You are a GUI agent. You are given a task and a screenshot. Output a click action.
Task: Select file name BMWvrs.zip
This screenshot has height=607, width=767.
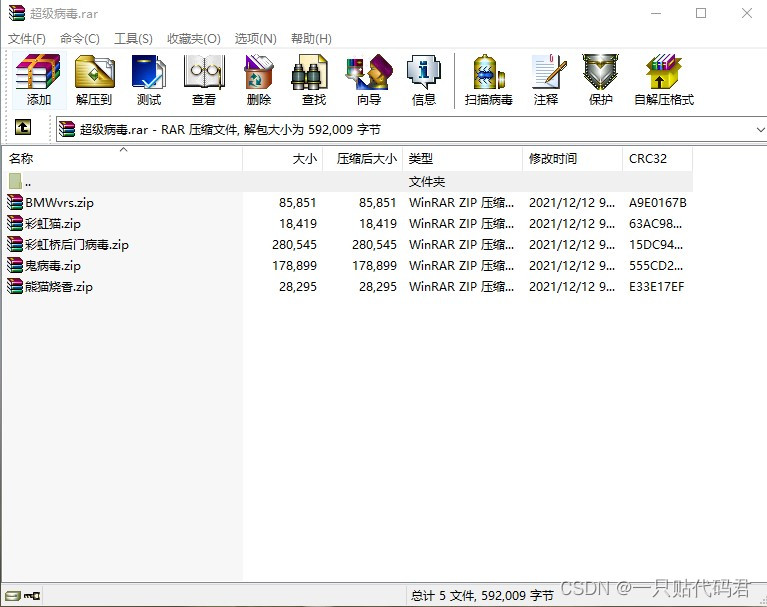pyautogui.click(x=59, y=202)
